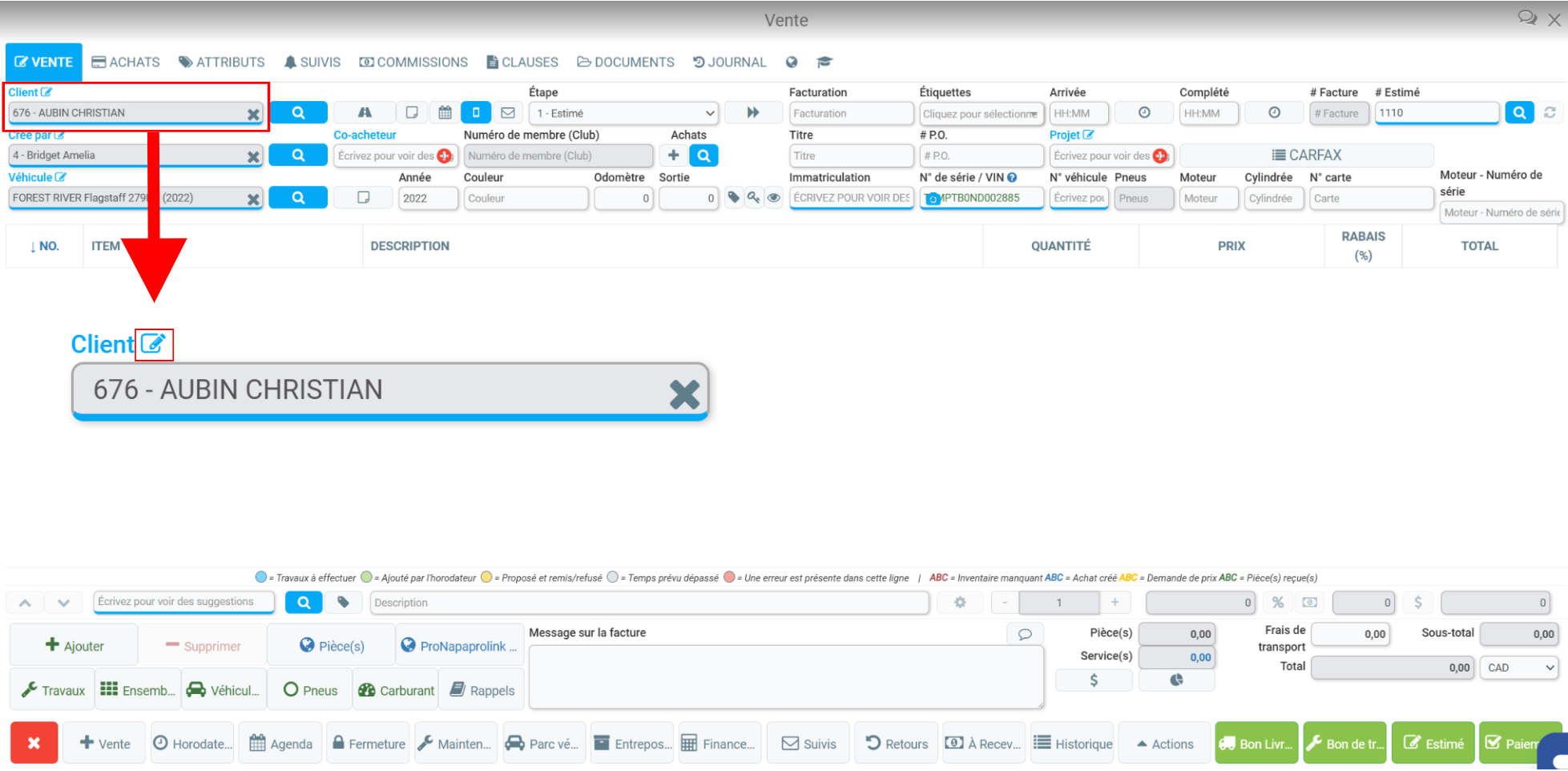Set completion time with Complété clock button
The image size is (1568, 771).
coord(1274,113)
